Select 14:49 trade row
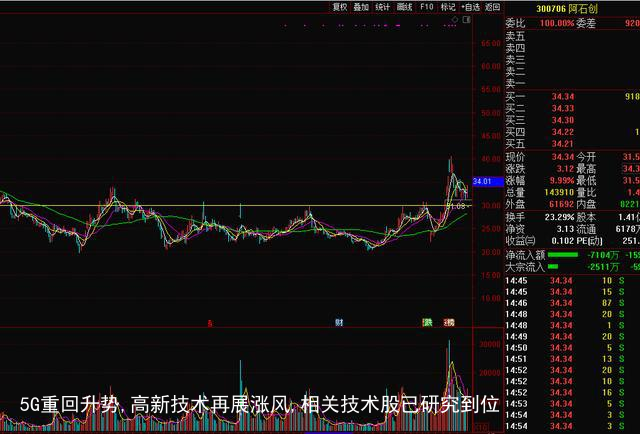The image size is (640, 434). point(572,336)
